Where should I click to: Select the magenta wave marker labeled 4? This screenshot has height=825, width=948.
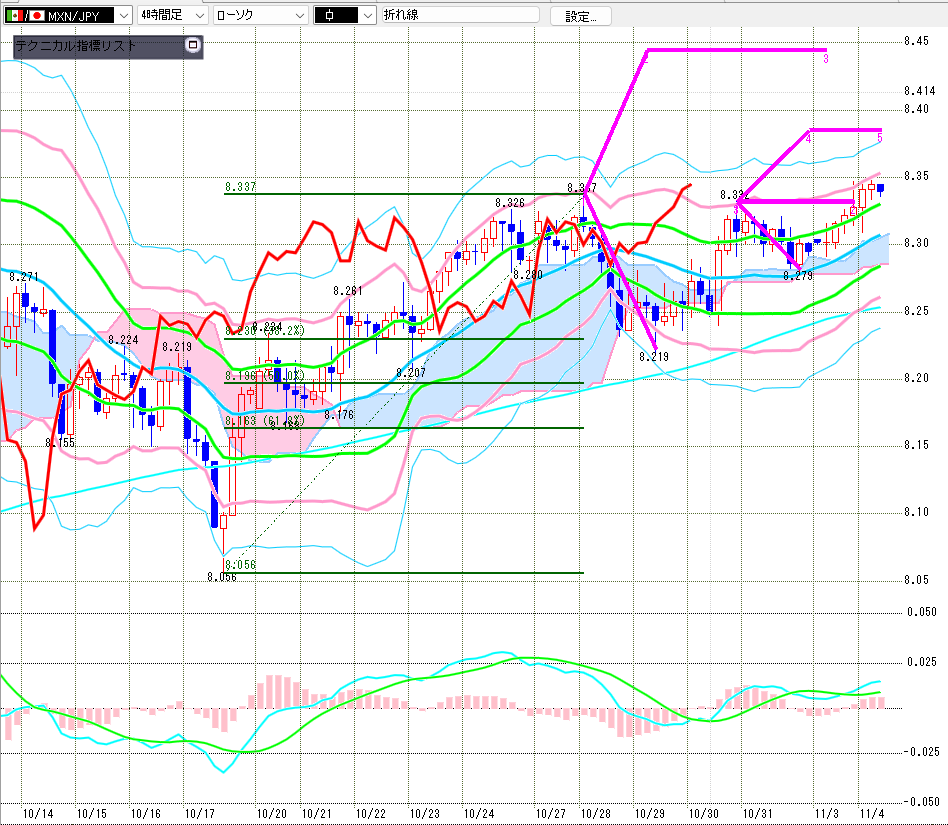pos(808,138)
